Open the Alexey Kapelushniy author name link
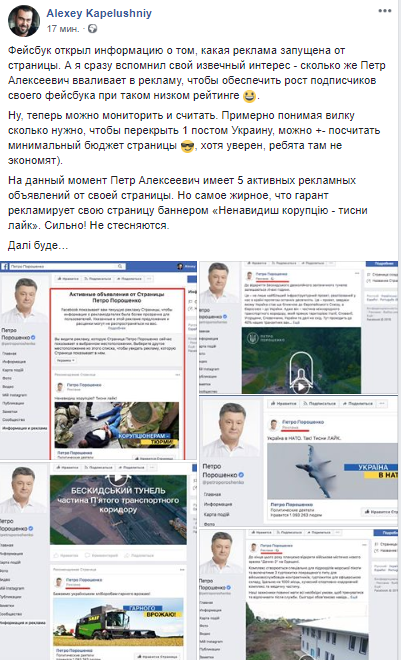 (x=99, y=13)
